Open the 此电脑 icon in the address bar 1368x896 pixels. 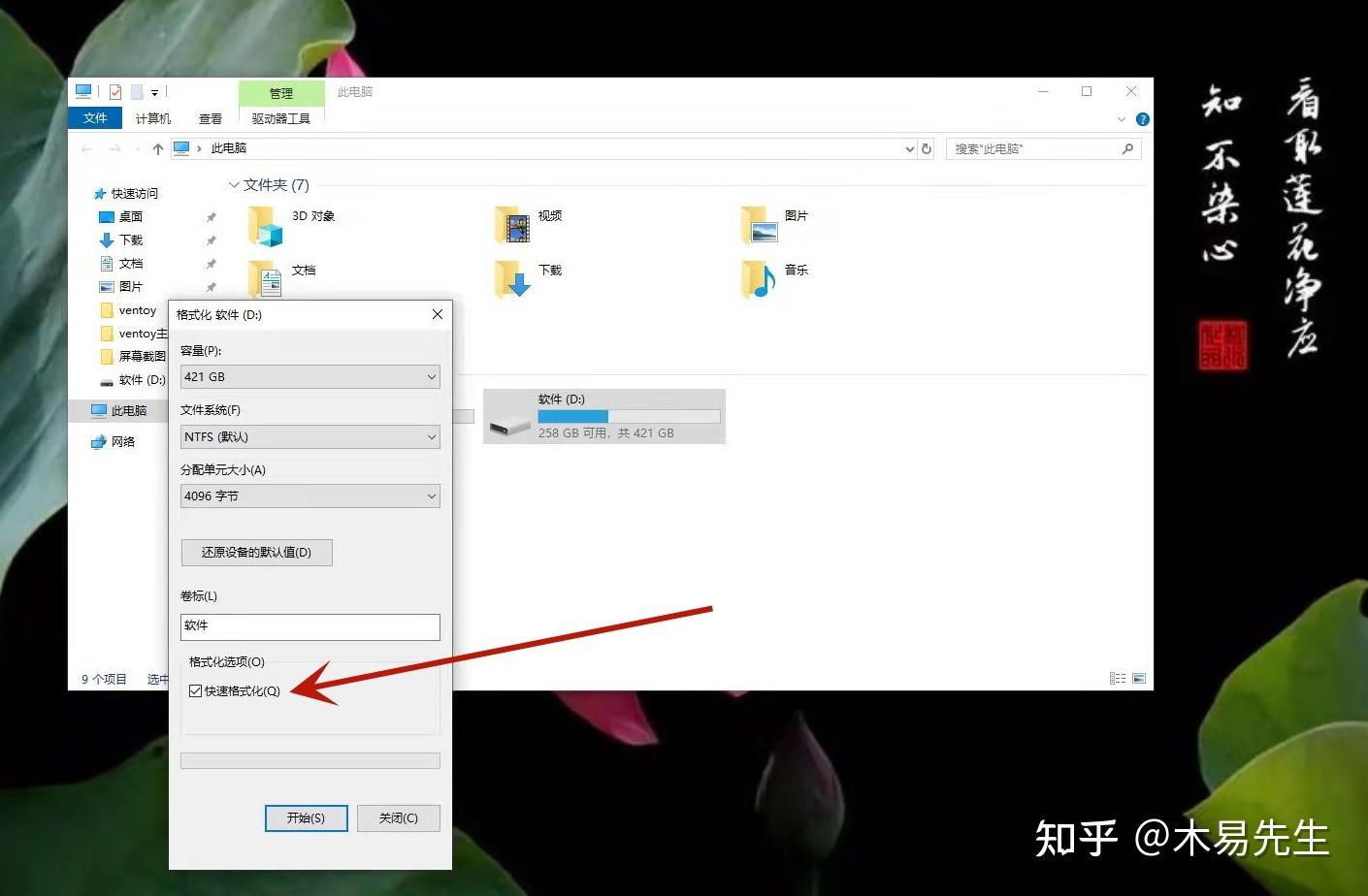[x=182, y=147]
